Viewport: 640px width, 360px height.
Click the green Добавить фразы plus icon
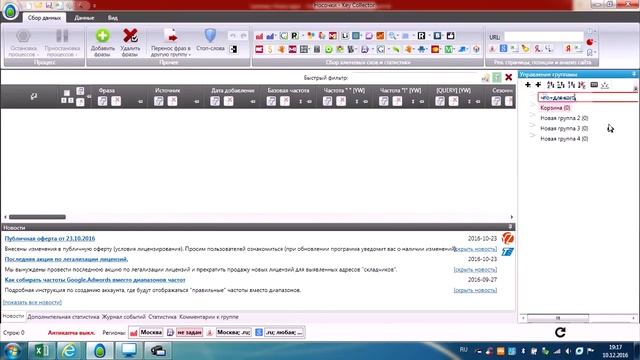[102, 36]
